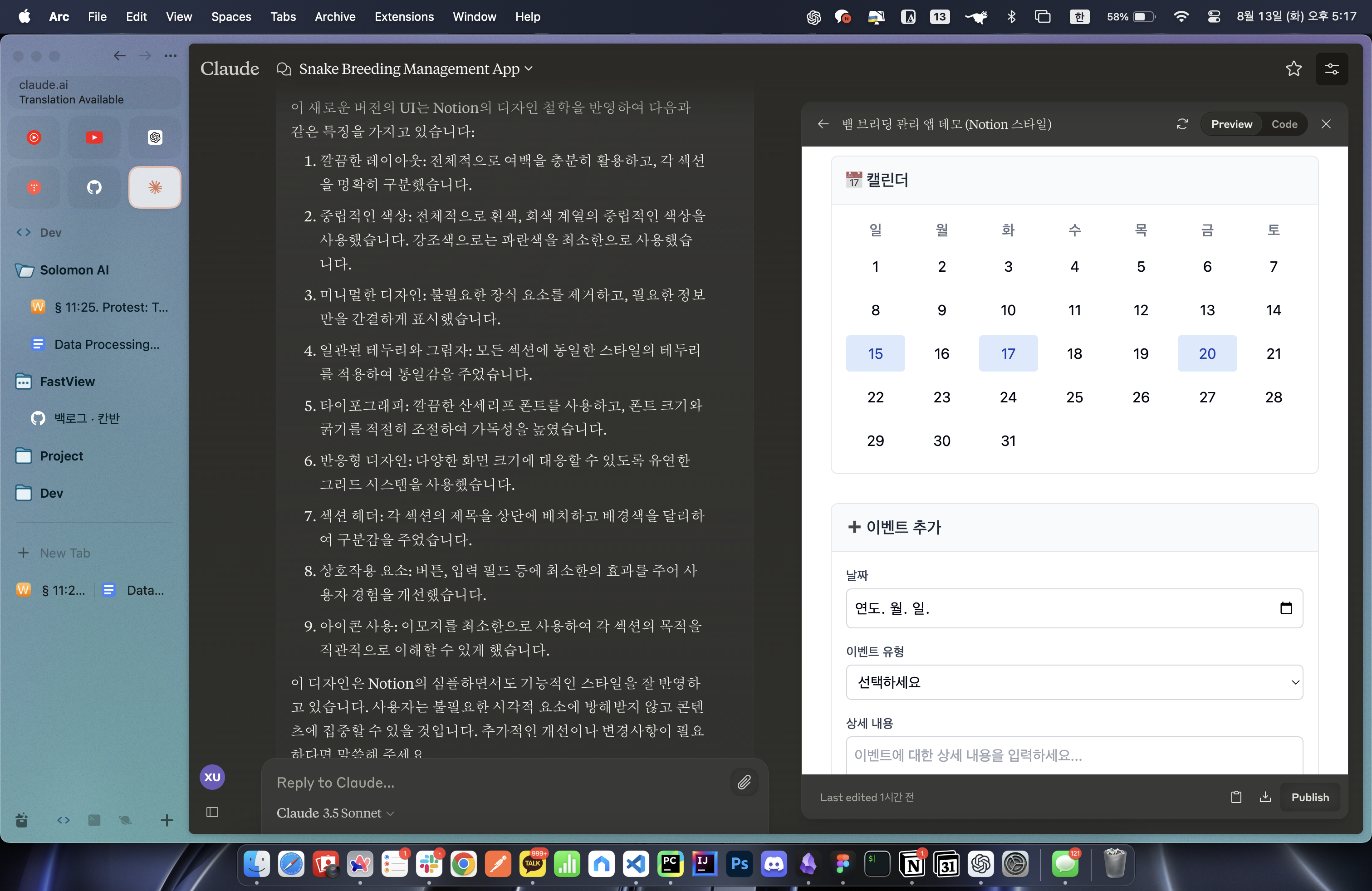The image size is (1372, 891).
Task: Expand Claude 3.5 Sonnet model selector
Action: (335, 813)
